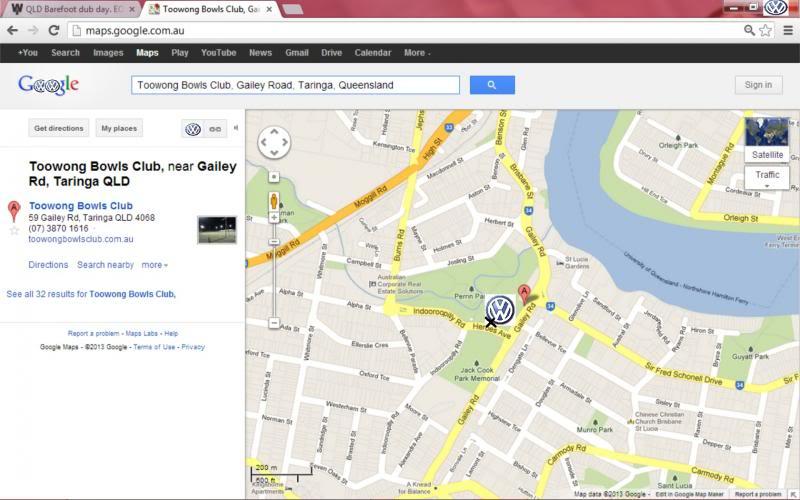Screen dimensions: 800x500
Task: Click the zoom magnifier in the address bar
Action: (x=749, y=31)
